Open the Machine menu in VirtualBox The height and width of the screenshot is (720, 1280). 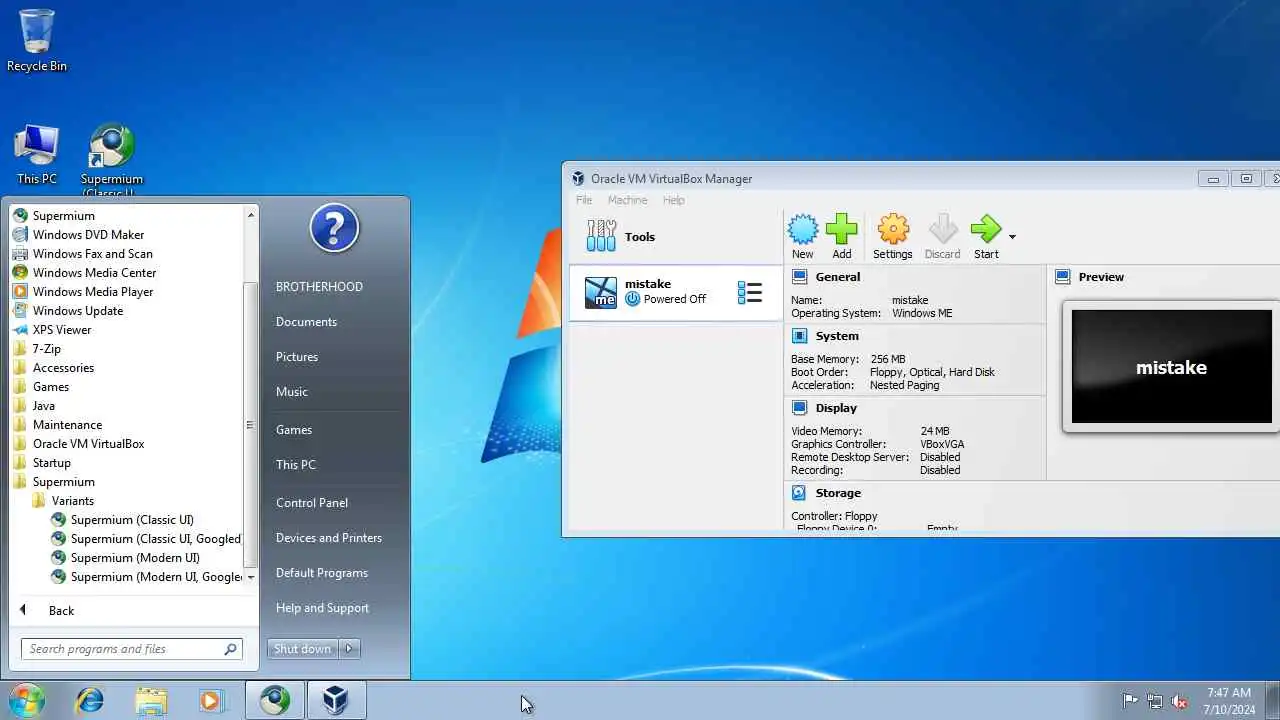click(x=627, y=200)
